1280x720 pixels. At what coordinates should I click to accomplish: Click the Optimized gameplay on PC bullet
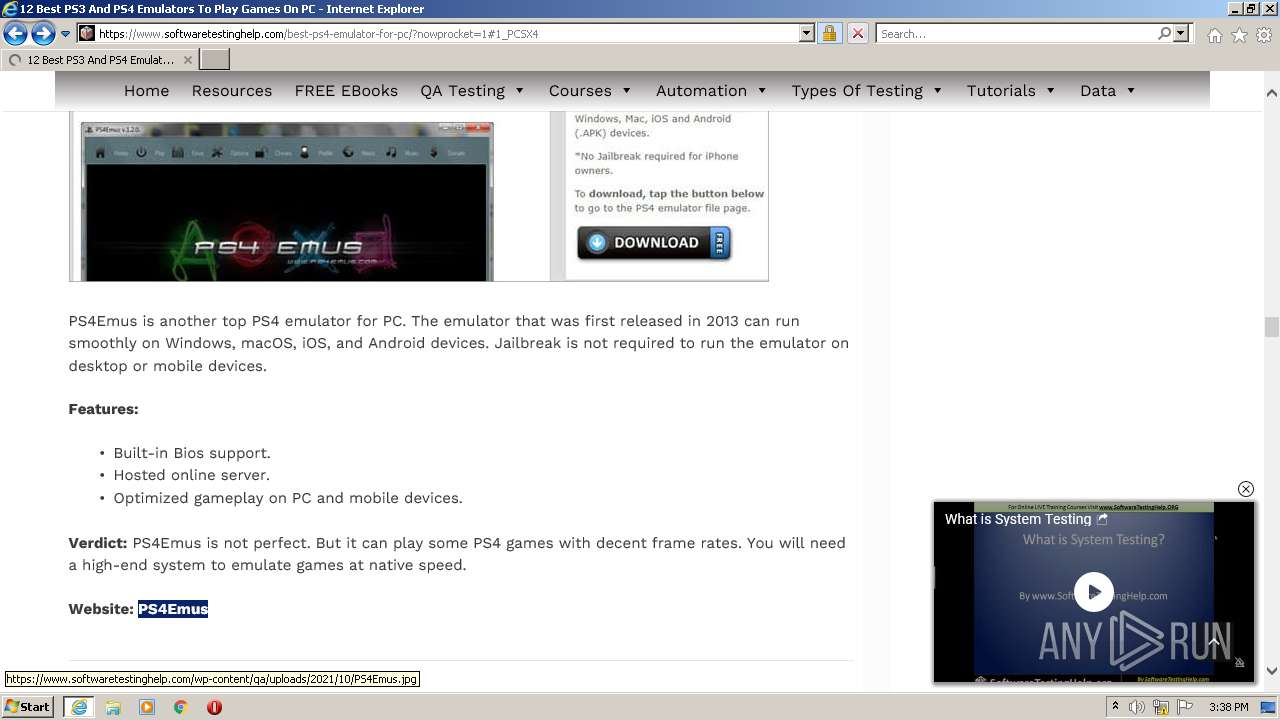point(288,498)
